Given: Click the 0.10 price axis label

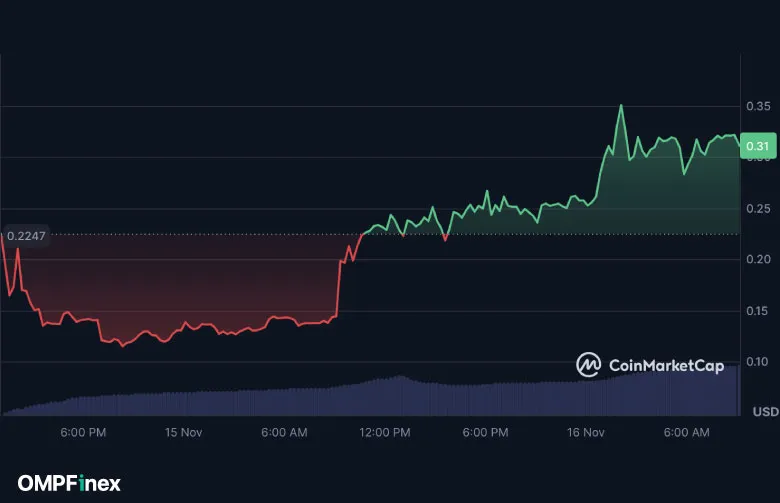Looking at the screenshot, I should 757,362.
